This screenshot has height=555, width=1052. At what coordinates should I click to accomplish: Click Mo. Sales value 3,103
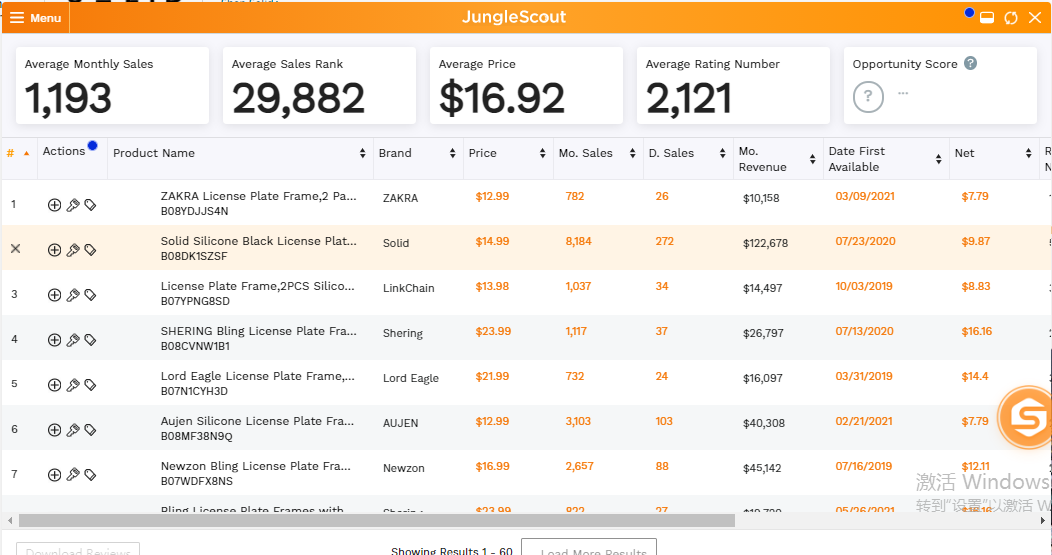click(x=578, y=421)
